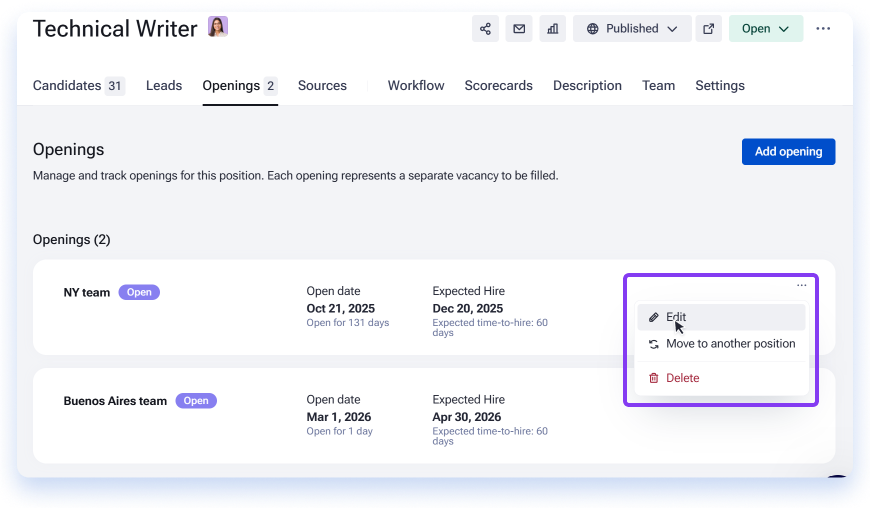Click the 'Open for 131 days' text
This screenshot has width=870, height=508.
click(x=348, y=323)
